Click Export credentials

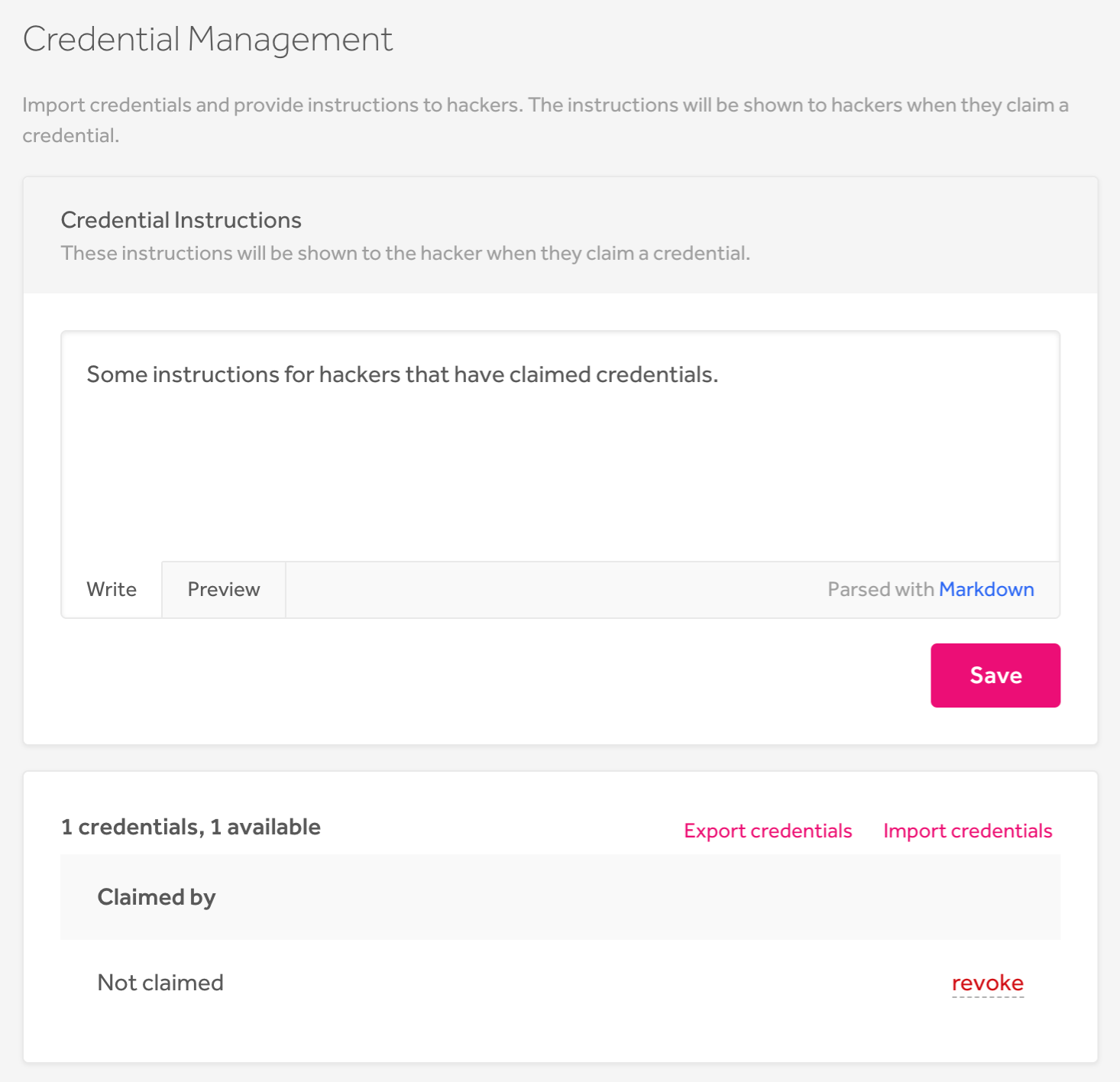767,831
